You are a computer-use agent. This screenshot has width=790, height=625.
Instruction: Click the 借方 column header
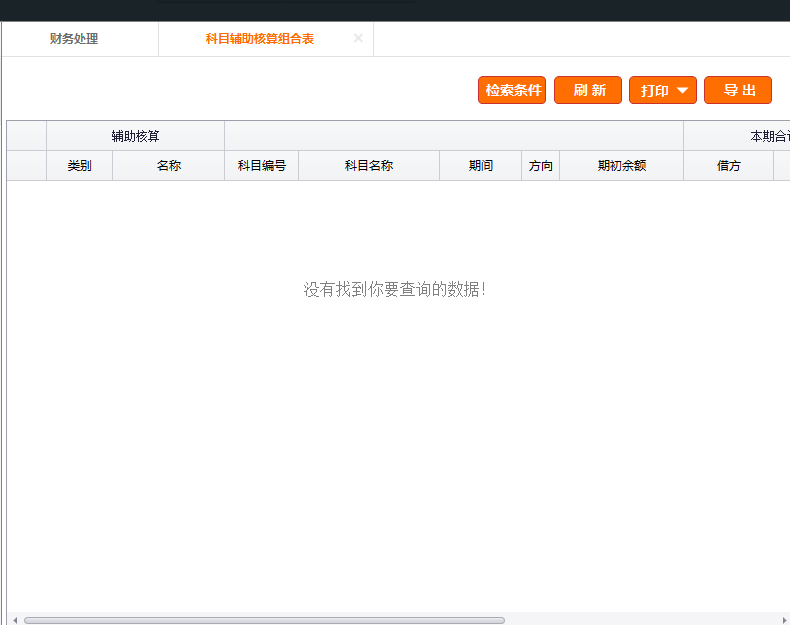coord(728,166)
